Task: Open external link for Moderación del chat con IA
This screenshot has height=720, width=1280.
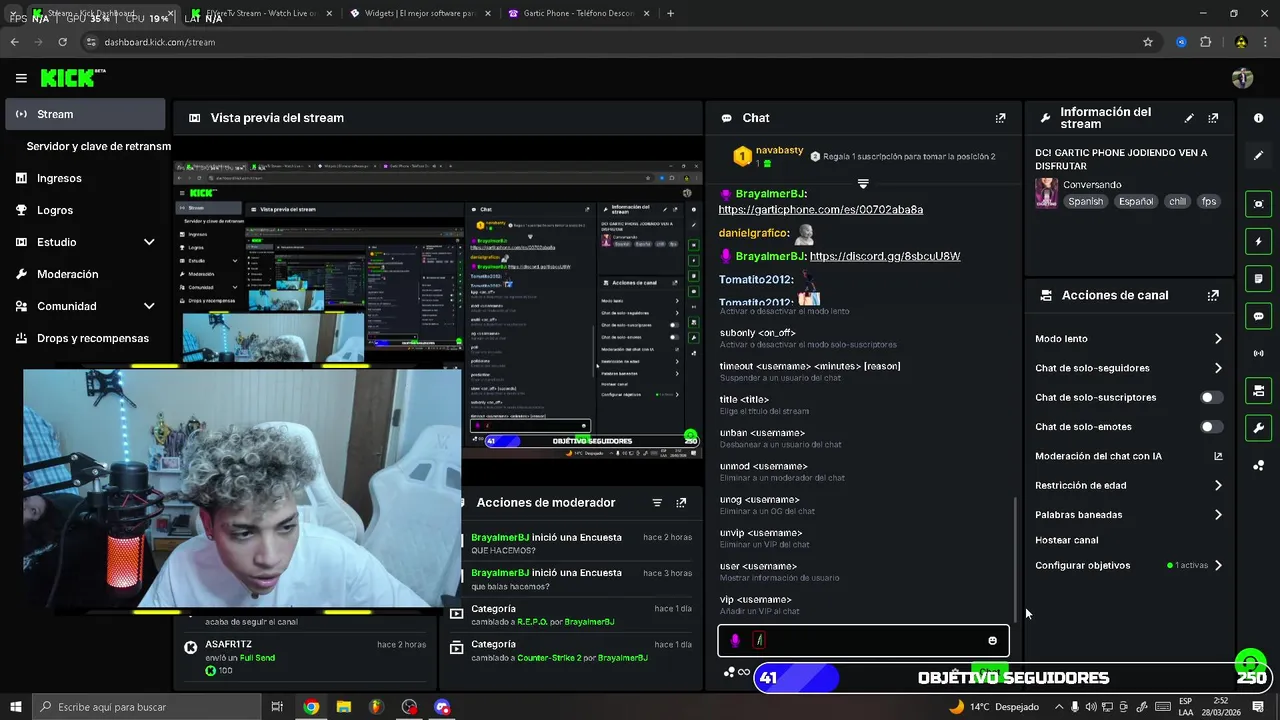Action: (x=1218, y=456)
